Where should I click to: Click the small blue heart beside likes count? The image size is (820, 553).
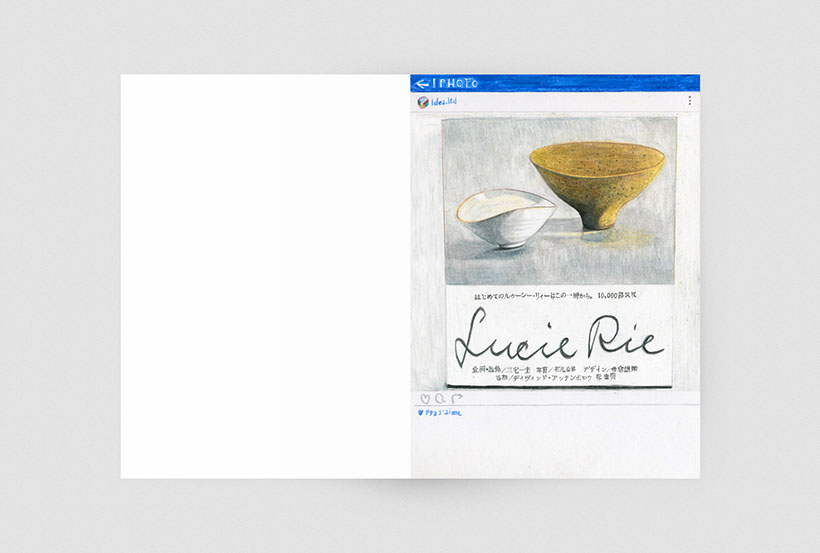(x=420, y=412)
